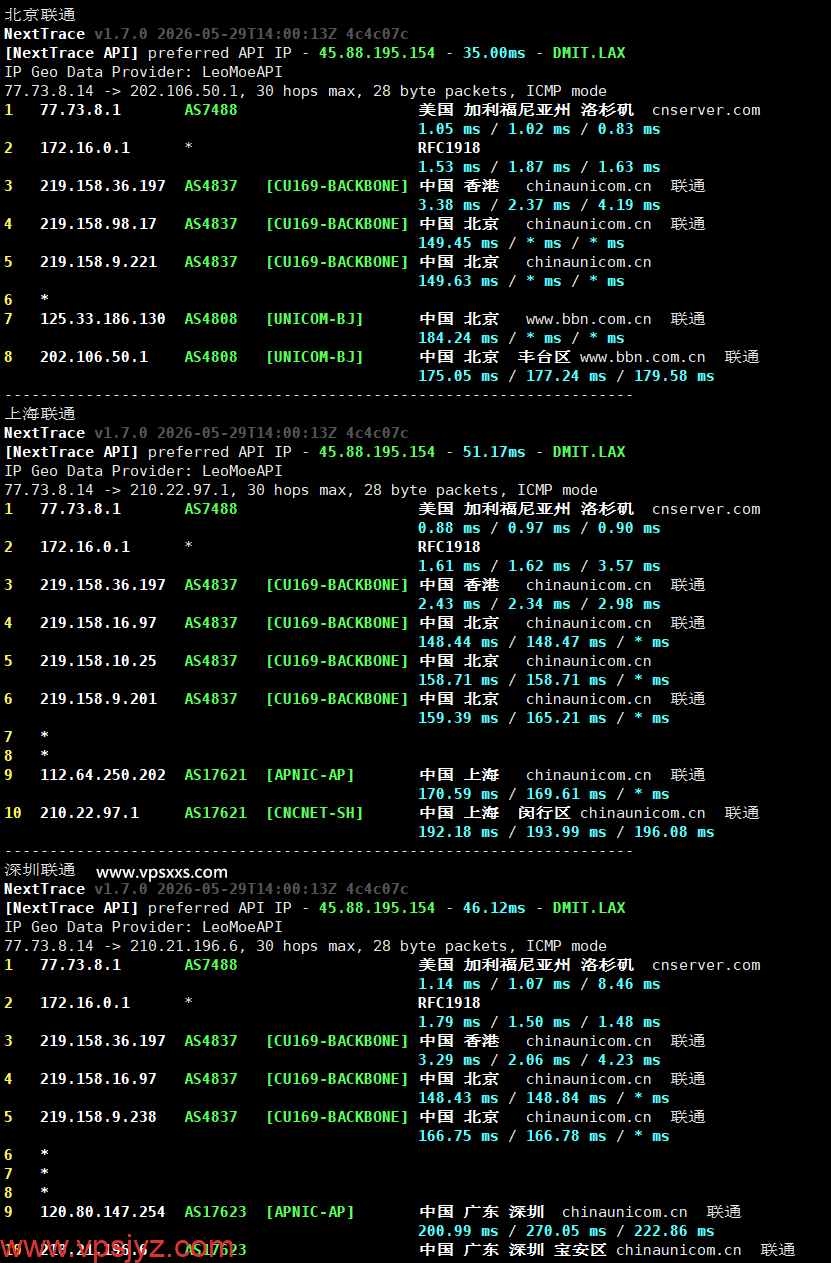Select latency 200.99 ms / 270.05 ms / 222.86 ms

566,1231
